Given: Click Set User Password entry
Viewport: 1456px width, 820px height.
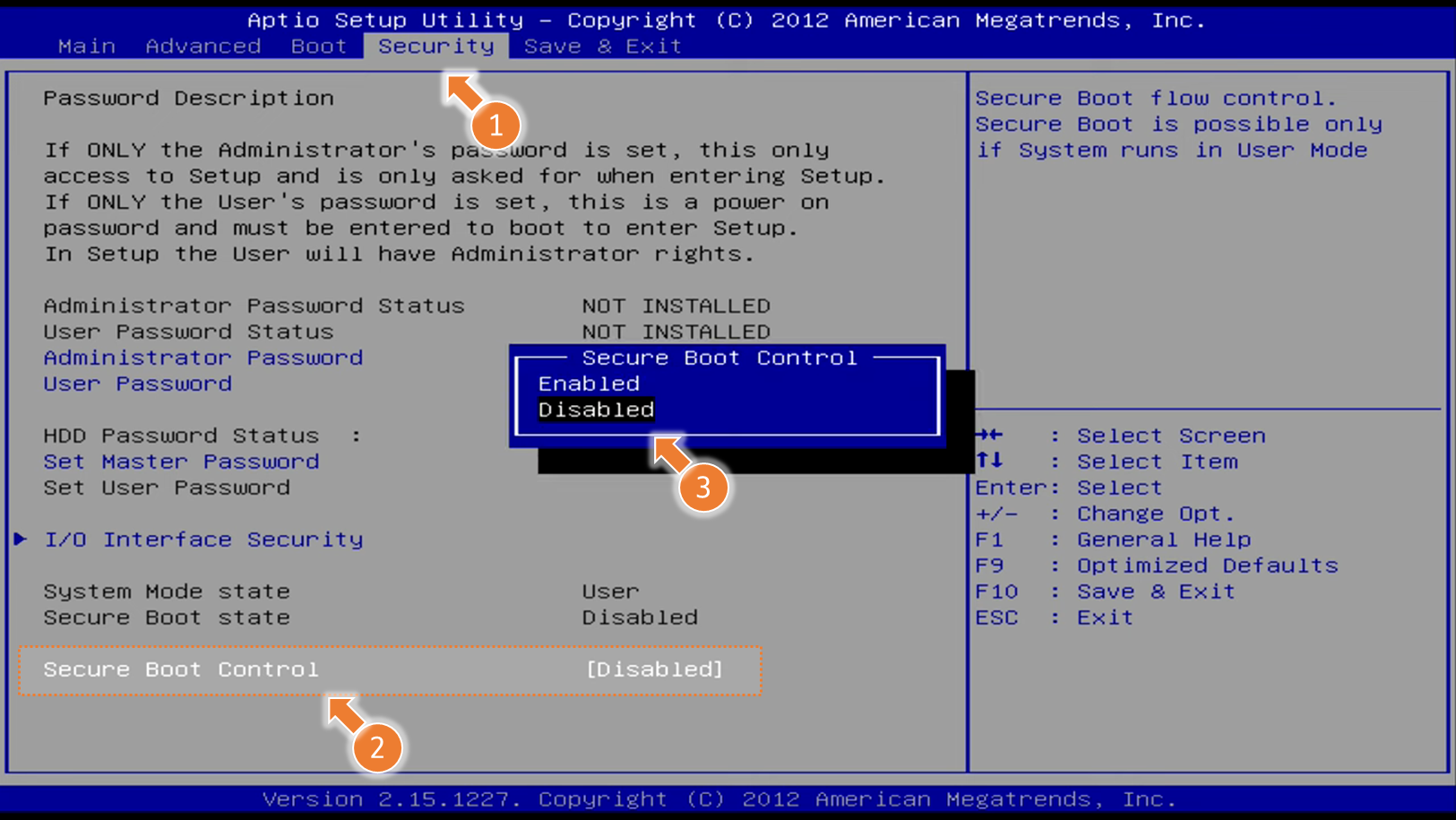Looking at the screenshot, I should (167, 488).
